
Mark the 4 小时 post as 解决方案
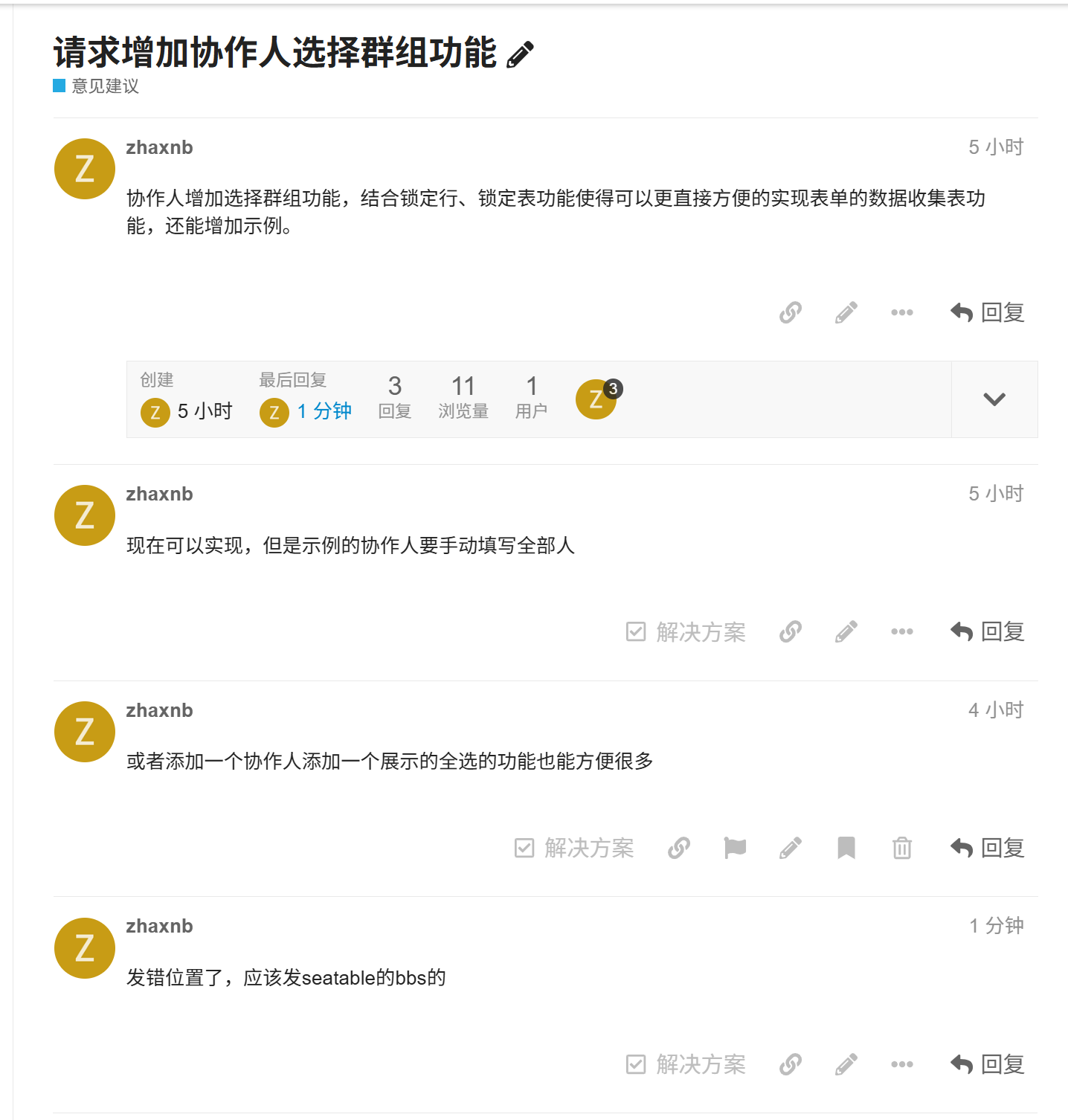574,848
